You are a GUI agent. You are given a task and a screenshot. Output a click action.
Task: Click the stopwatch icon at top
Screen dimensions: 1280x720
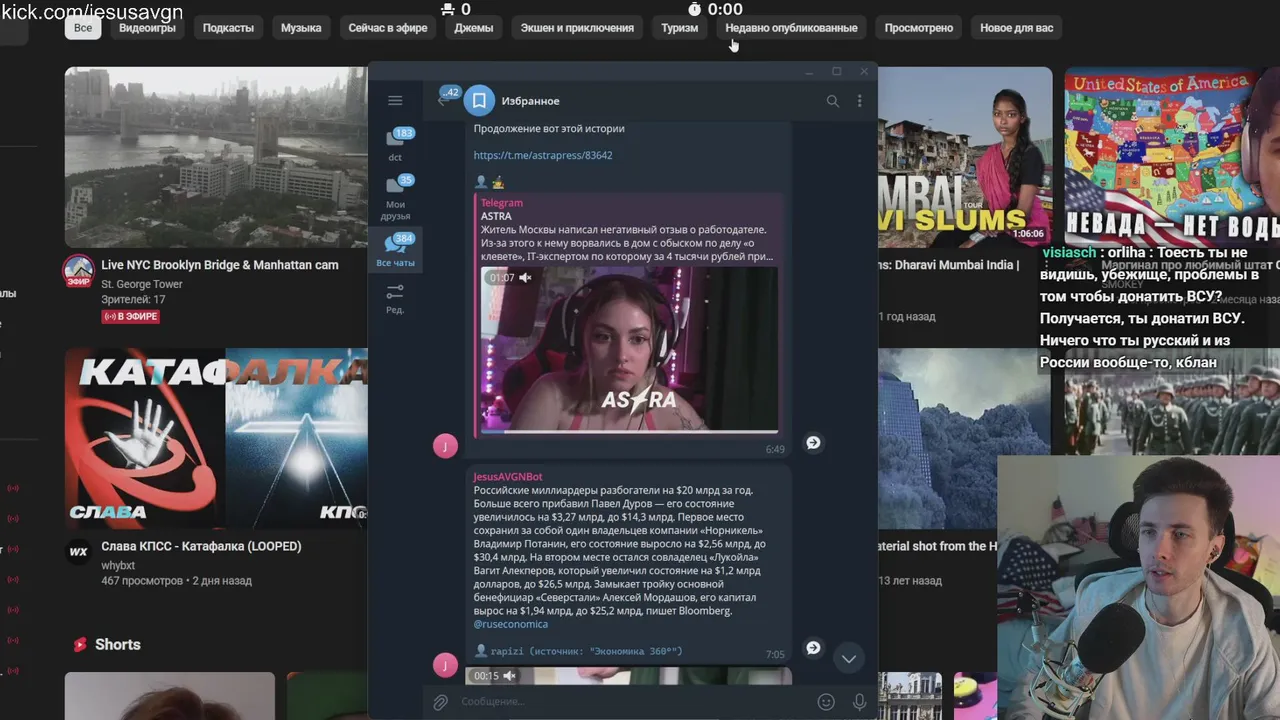pos(695,9)
